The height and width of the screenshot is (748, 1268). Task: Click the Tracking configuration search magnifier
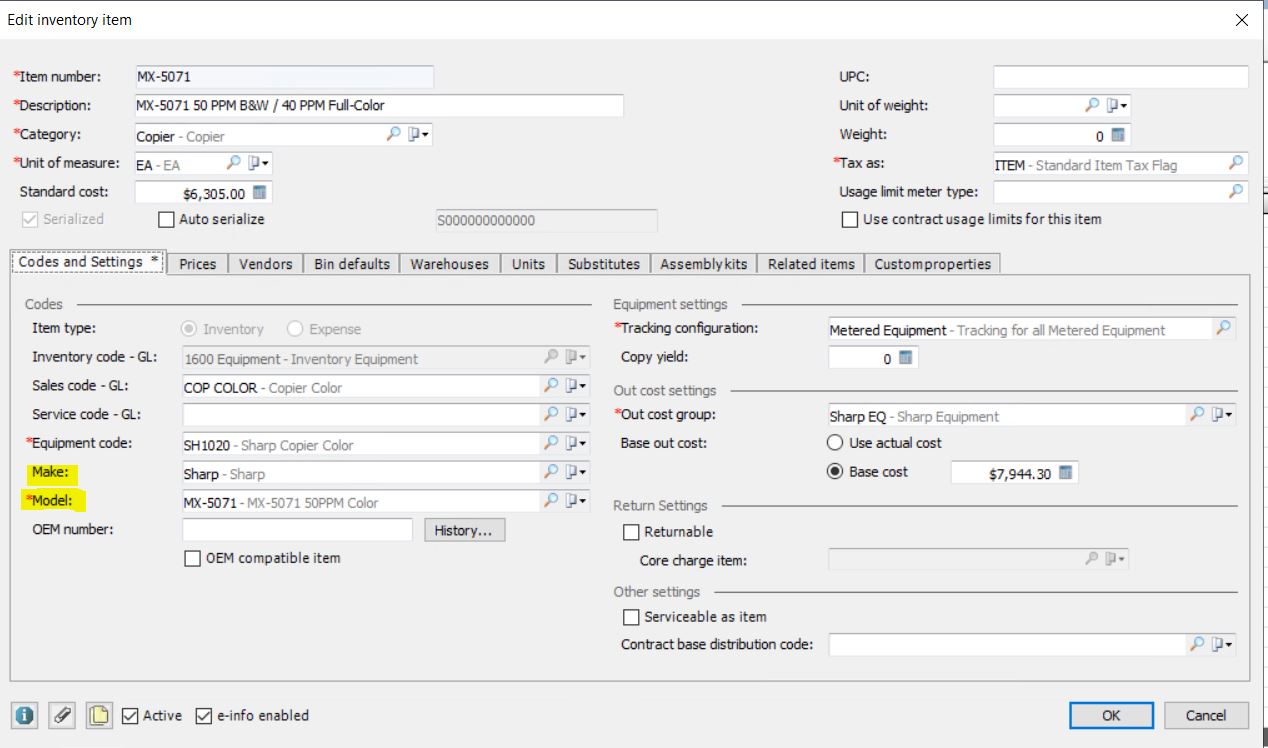coord(1223,328)
